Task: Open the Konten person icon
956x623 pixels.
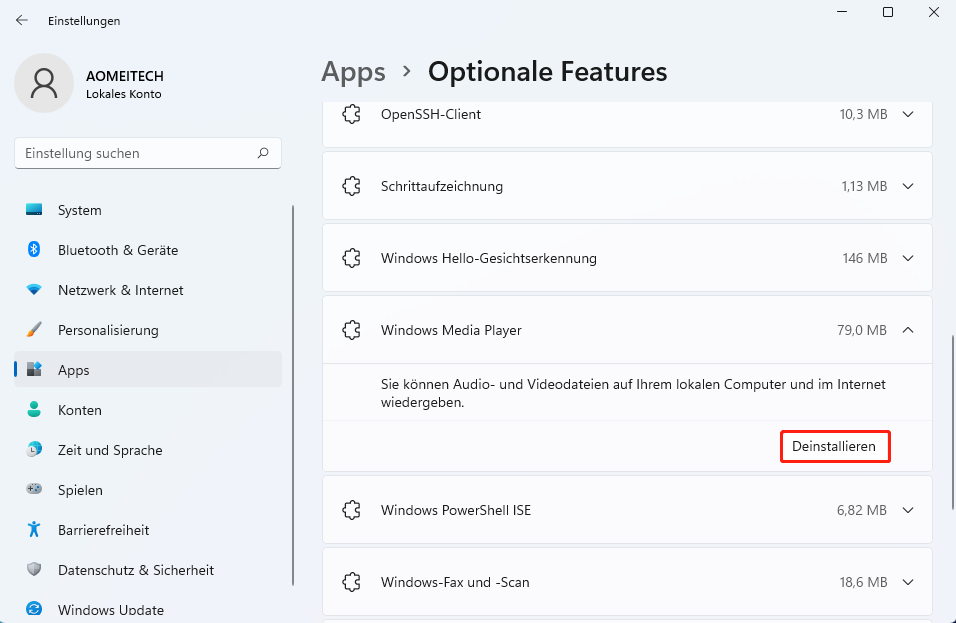Action: tap(34, 410)
